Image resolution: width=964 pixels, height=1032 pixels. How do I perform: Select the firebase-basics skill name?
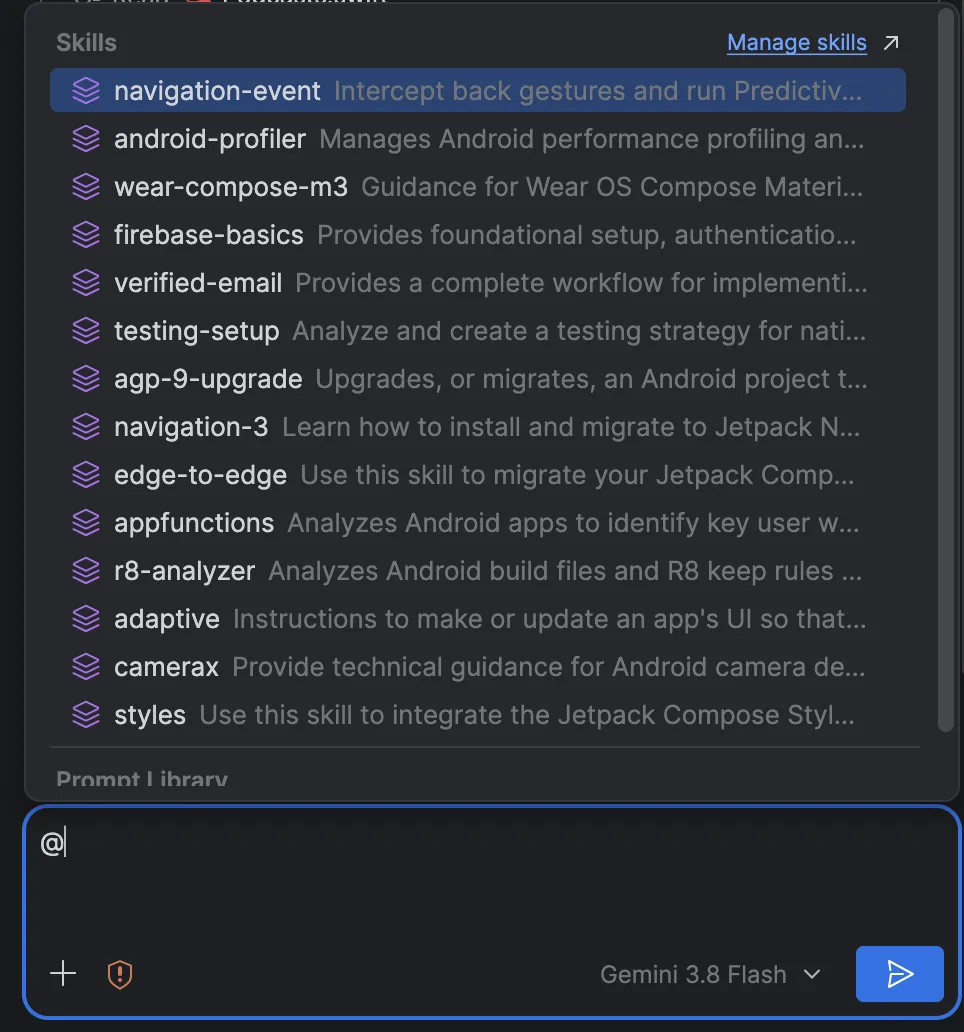[209, 235]
